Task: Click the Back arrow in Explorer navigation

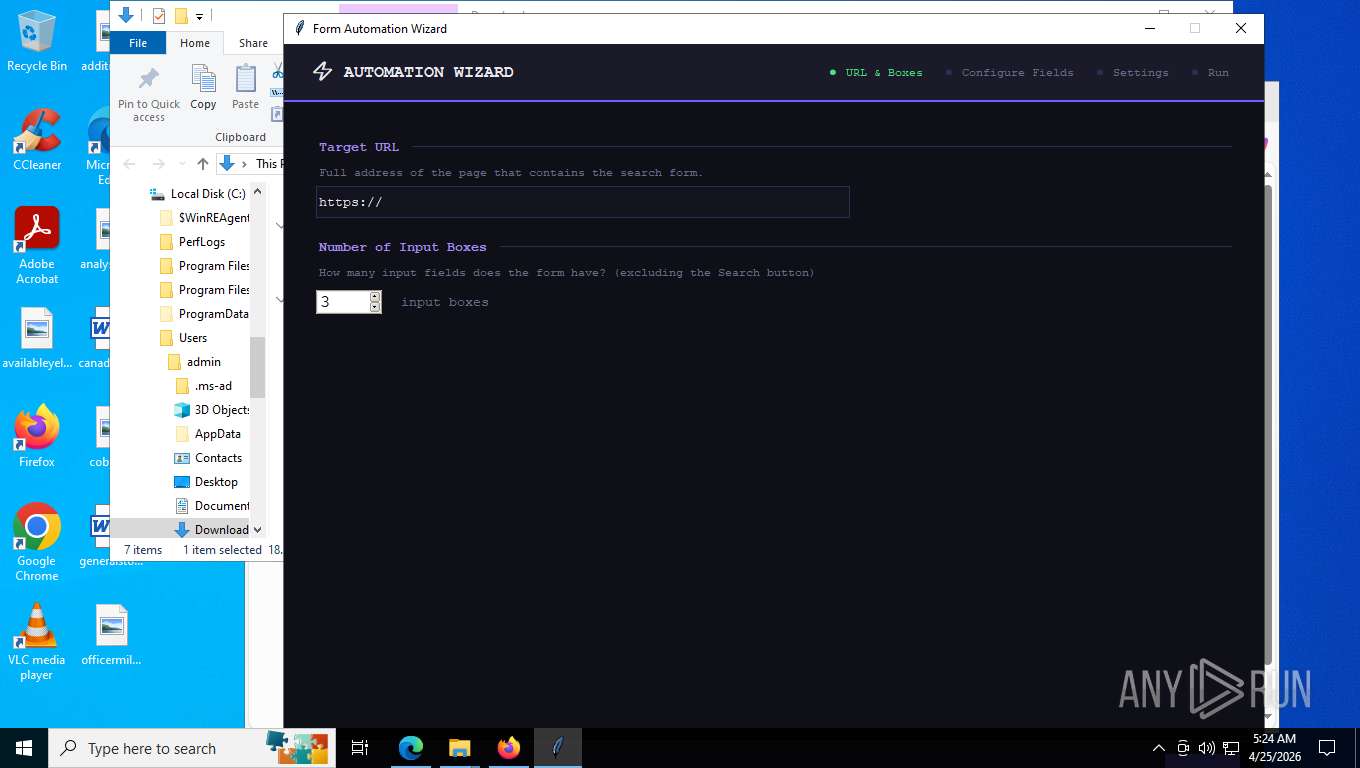Action: point(129,164)
